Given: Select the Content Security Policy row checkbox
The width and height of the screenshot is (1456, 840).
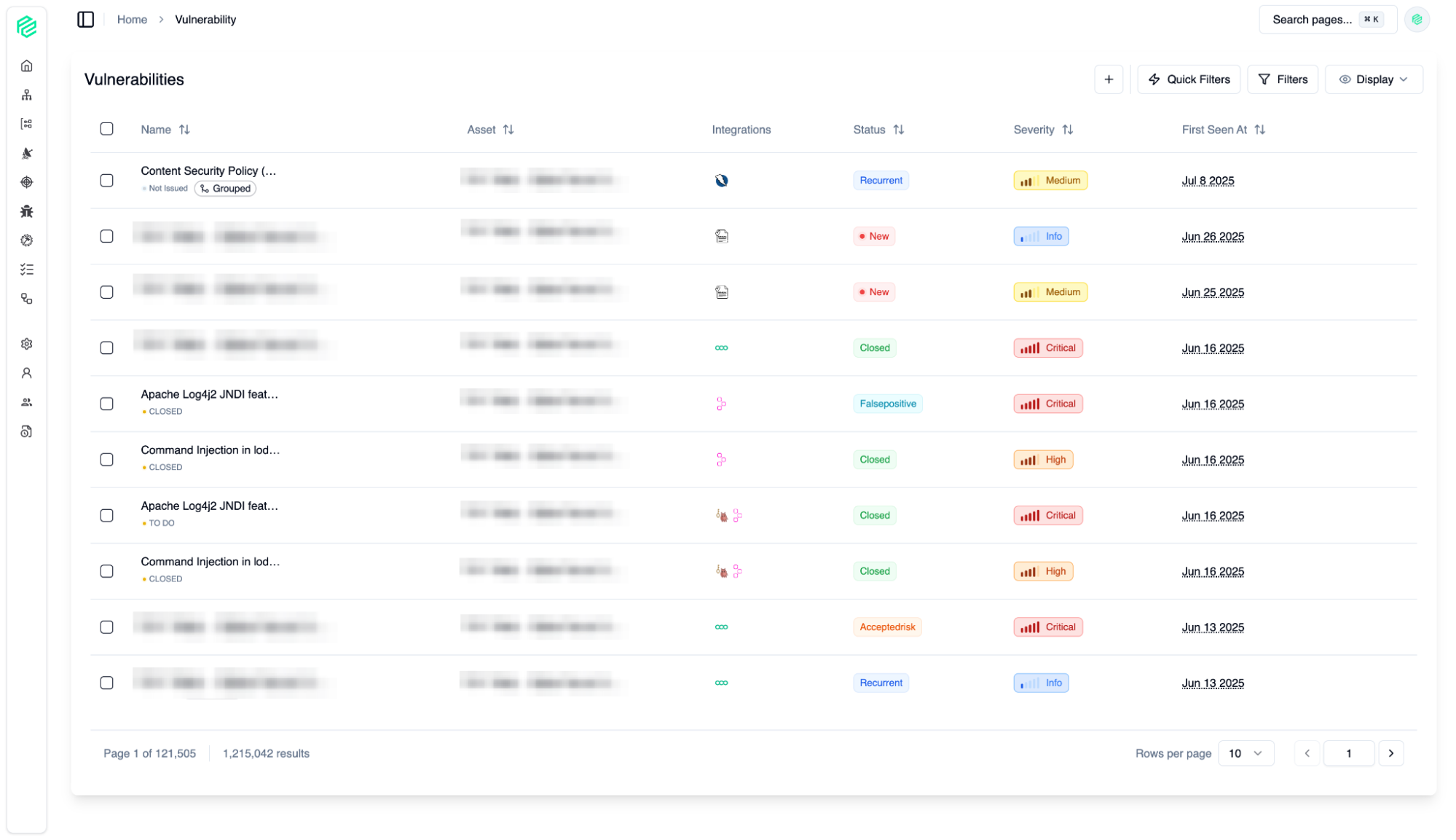Looking at the screenshot, I should (107, 180).
